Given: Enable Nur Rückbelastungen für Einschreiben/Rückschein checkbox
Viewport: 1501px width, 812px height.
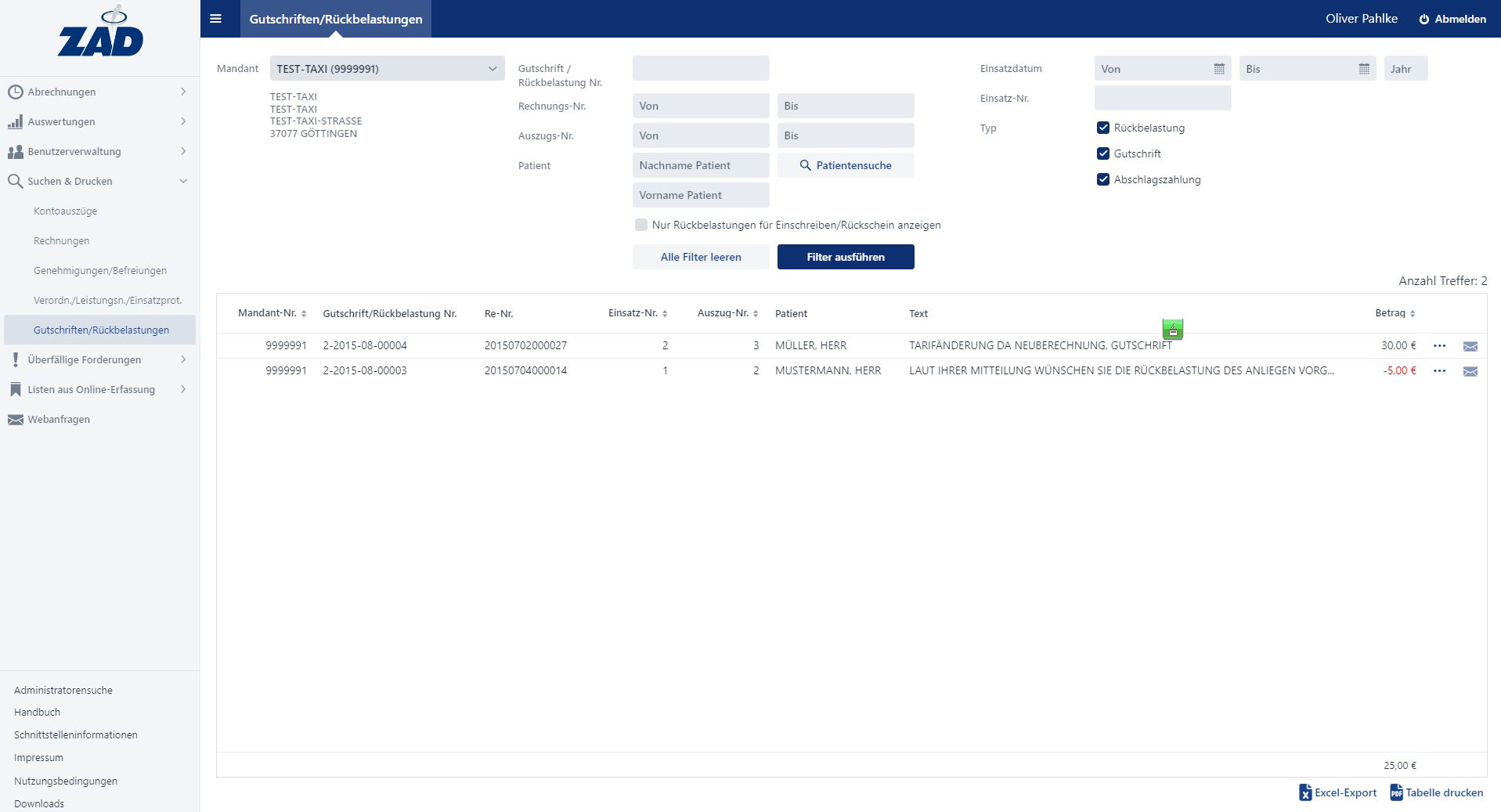Looking at the screenshot, I should point(641,225).
